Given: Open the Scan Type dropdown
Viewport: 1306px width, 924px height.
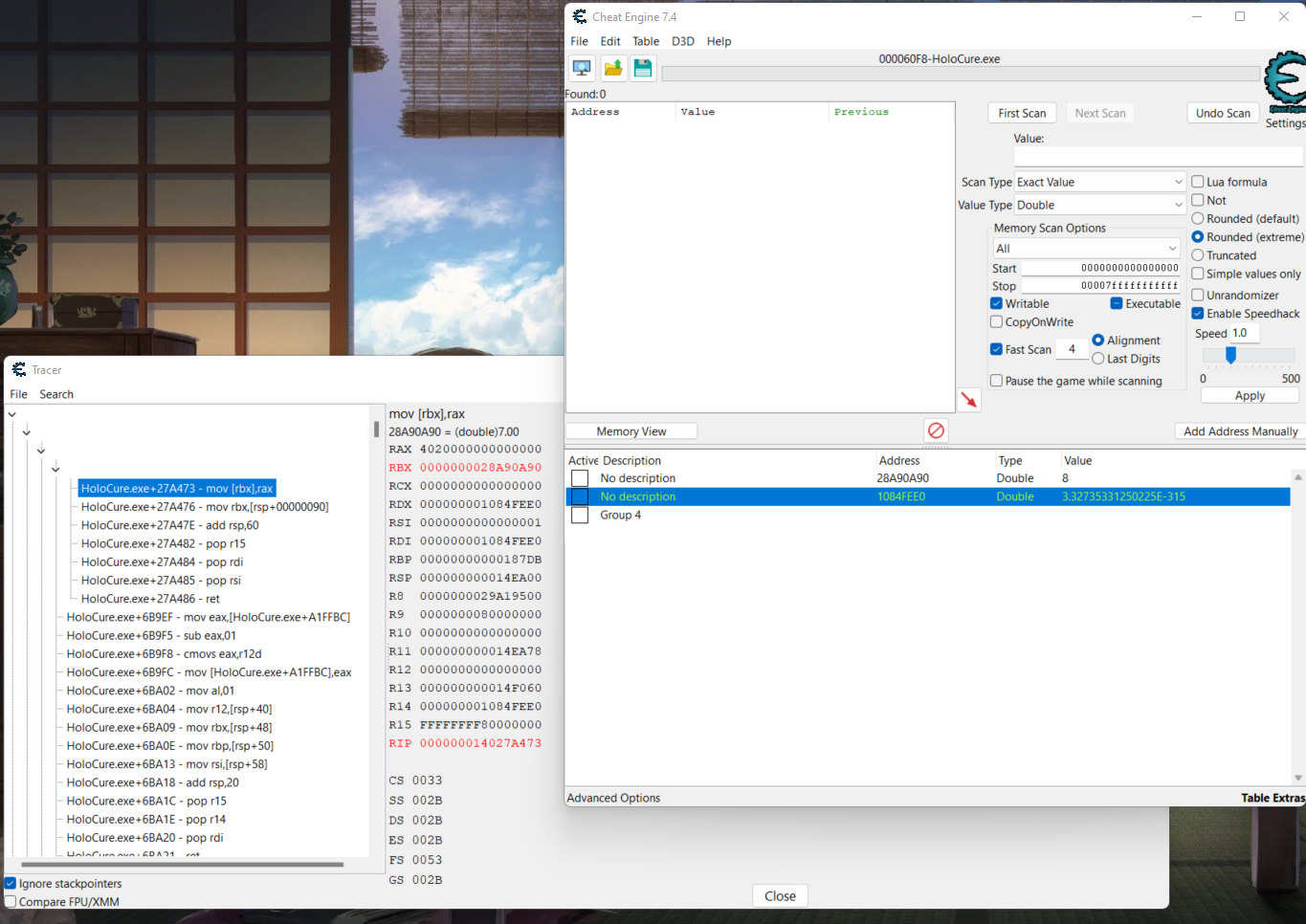Looking at the screenshot, I should point(1099,182).
